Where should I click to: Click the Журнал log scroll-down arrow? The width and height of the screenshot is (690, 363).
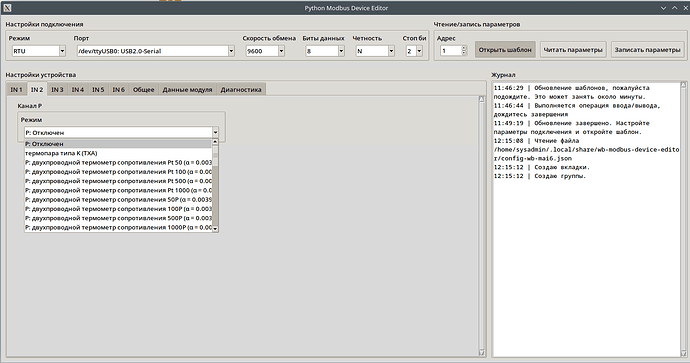(683, 353)
